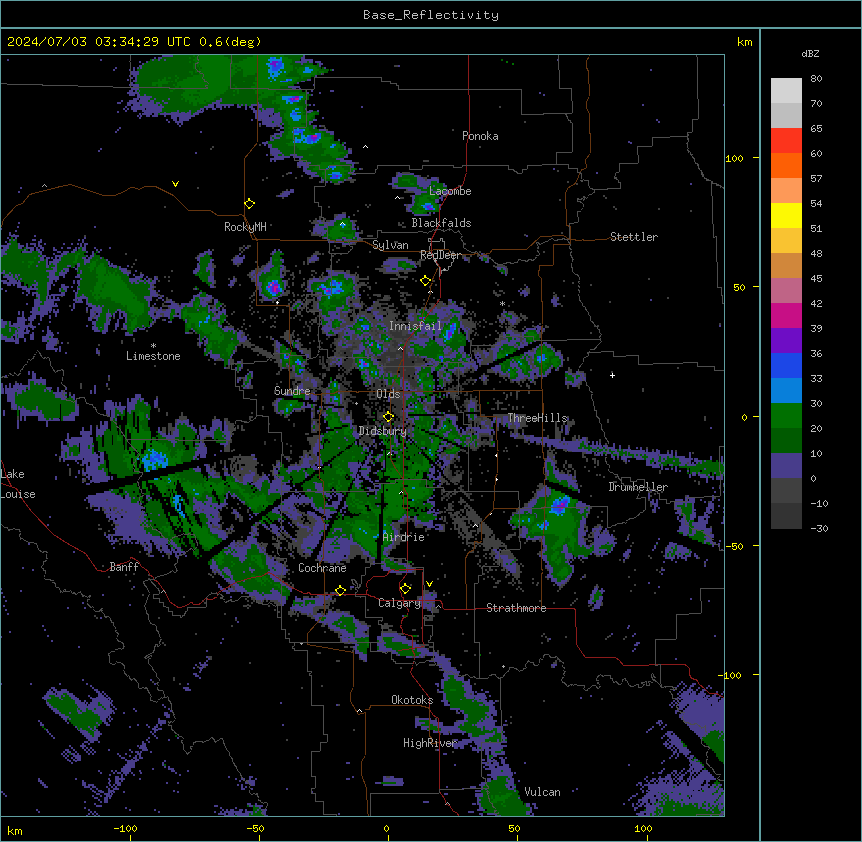Click the Ponoka city label

(x=480, y=136)
